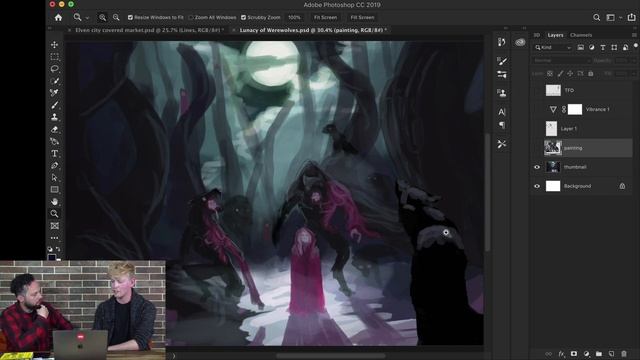Image resolution: width=640 pixels, height=360 pixels.
Task: Open the blend mode dropdown
Action: click(x=561, y=60)
